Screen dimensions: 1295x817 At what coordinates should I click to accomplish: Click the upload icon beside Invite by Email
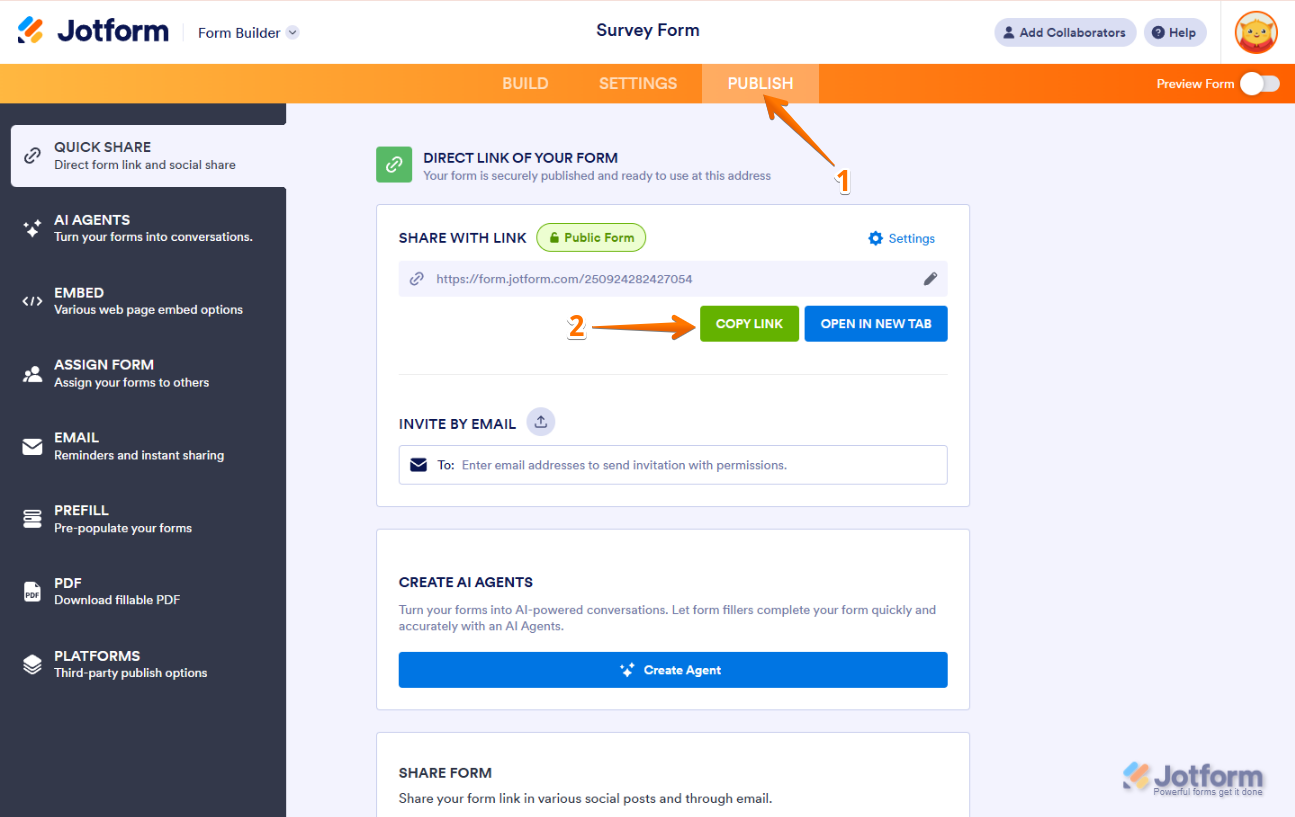tap(540, 422)
